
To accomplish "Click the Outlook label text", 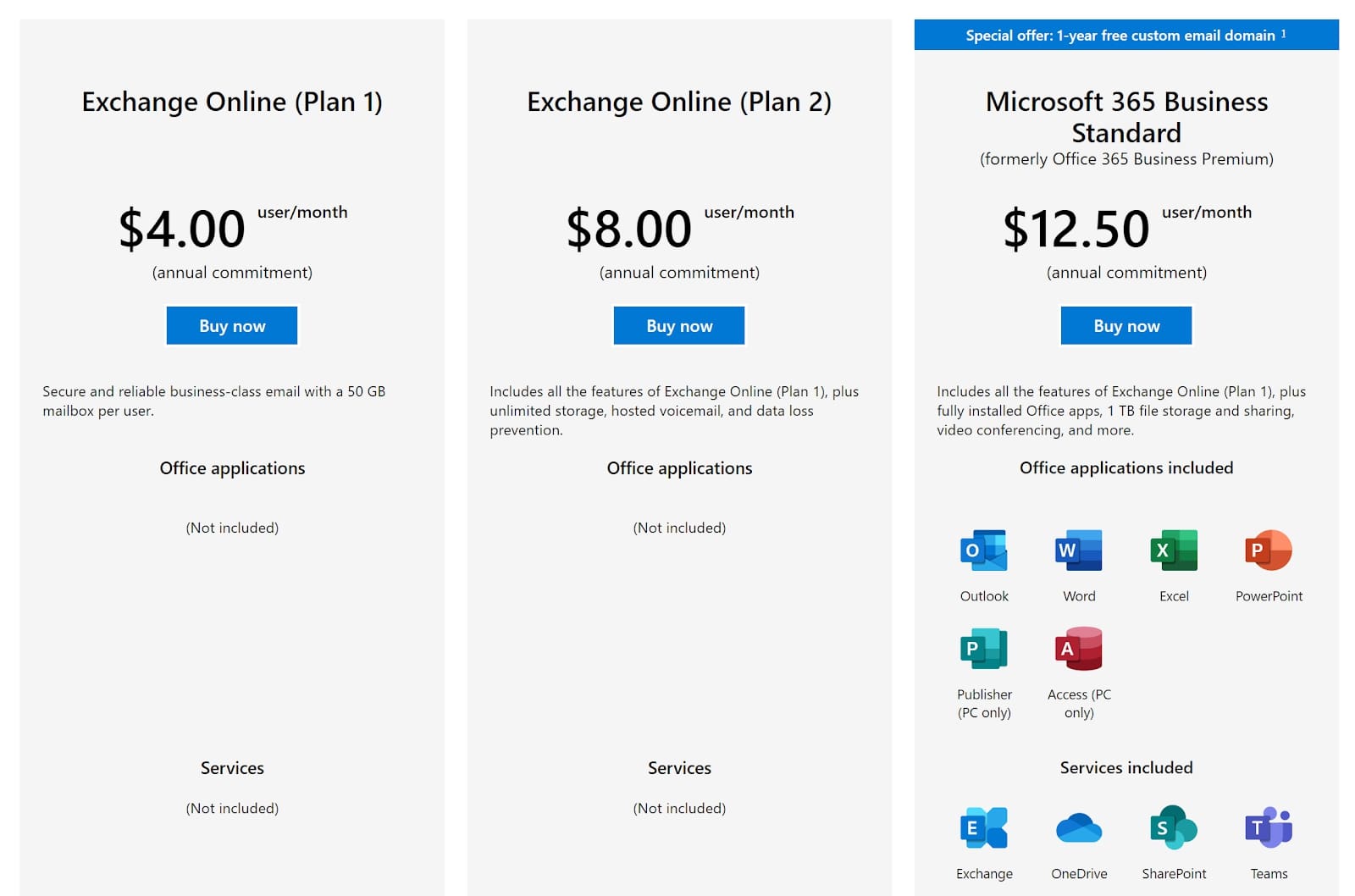I will click(984, 596).
